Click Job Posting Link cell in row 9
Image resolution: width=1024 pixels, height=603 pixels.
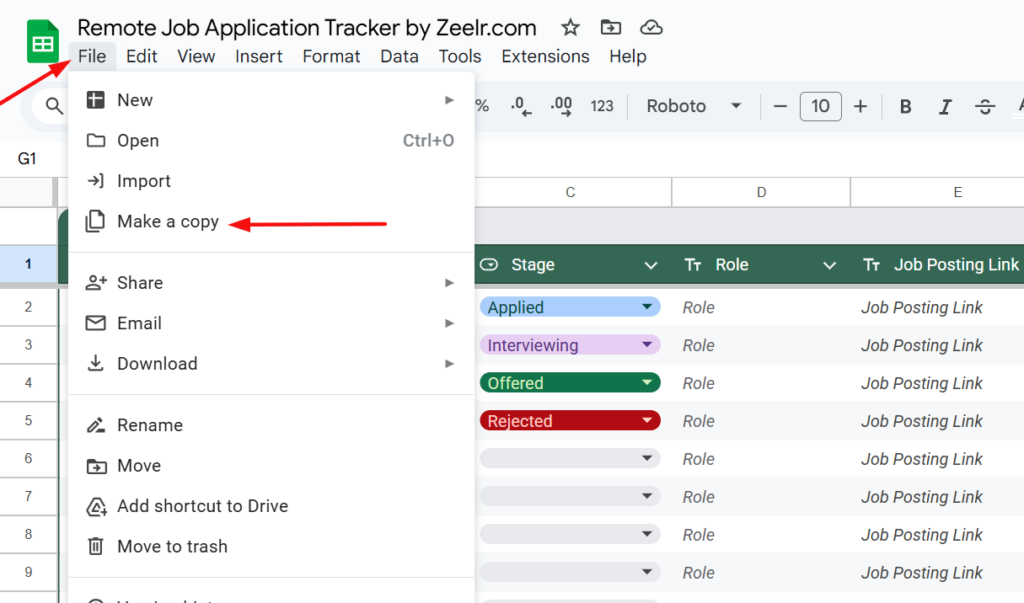[x=937, y=572]
